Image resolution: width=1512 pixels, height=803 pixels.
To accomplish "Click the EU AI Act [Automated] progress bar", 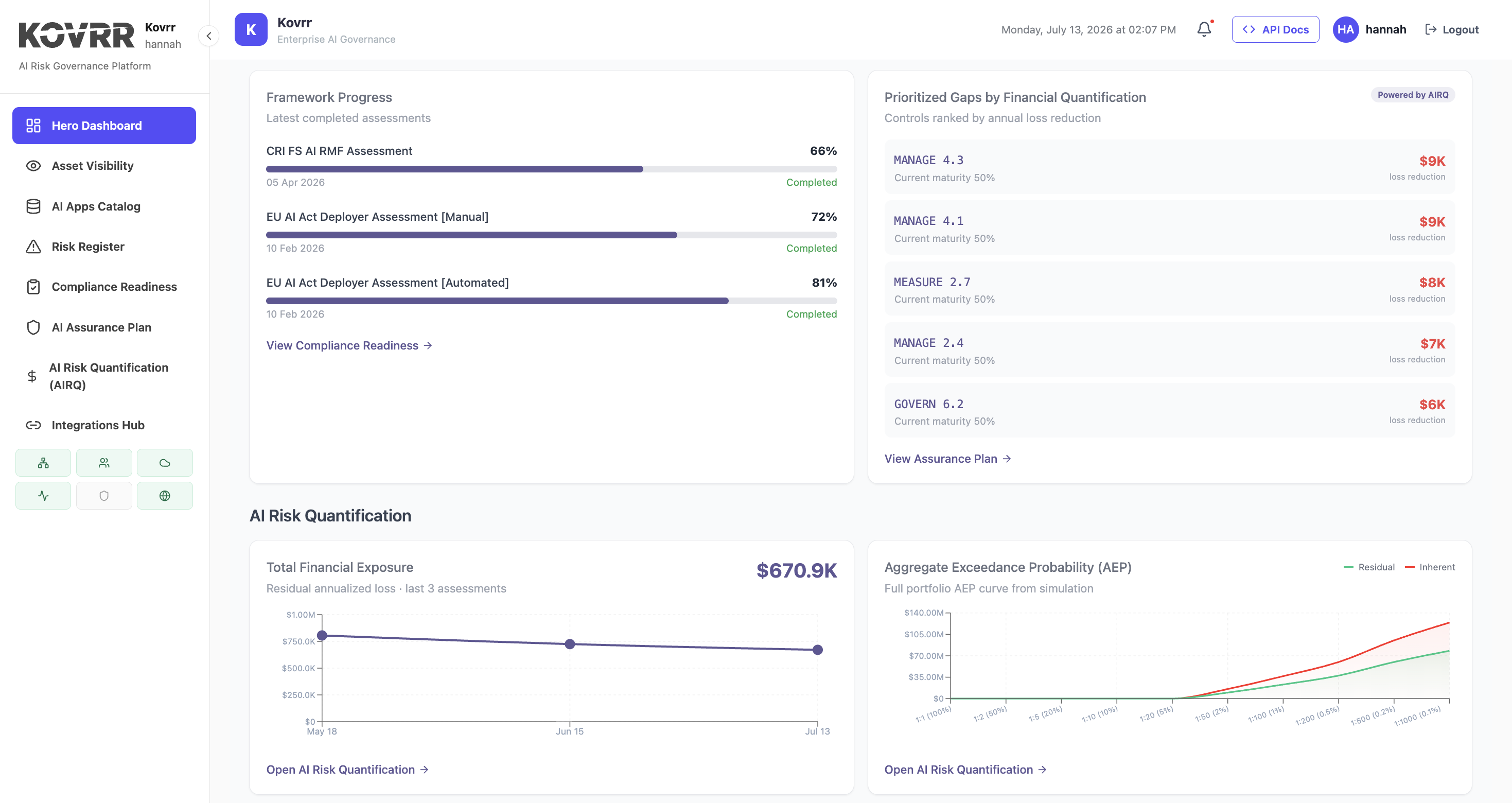I will (552, 301).
